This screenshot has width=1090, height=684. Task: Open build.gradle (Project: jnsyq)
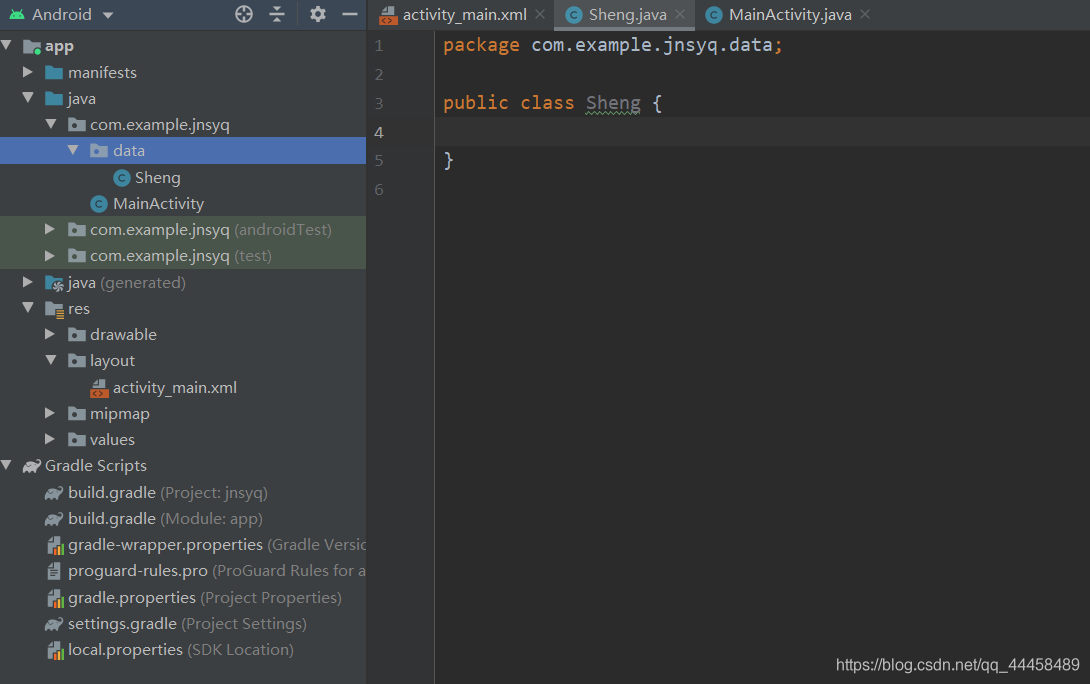(x=168, y=493)
